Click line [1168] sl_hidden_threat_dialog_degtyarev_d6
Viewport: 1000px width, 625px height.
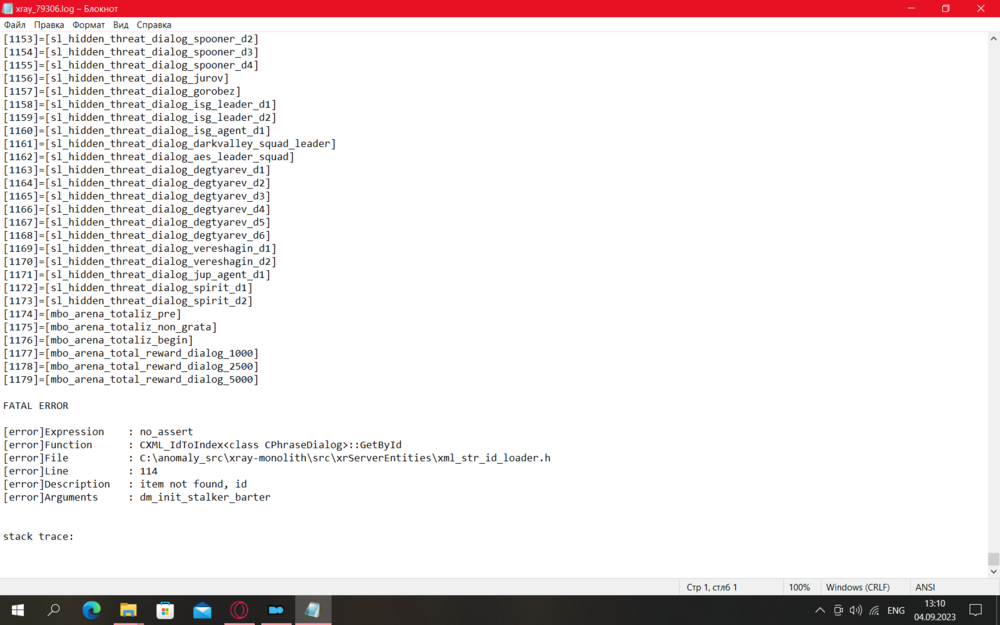pos(137,235)
